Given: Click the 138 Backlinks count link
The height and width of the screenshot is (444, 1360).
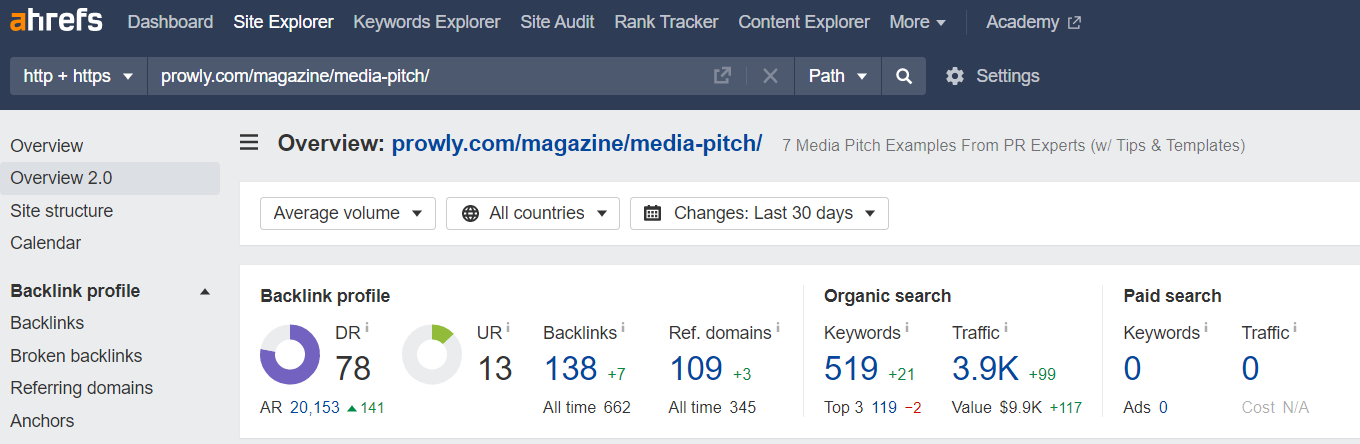Looking at the screenshot, I should click(570, 369).
